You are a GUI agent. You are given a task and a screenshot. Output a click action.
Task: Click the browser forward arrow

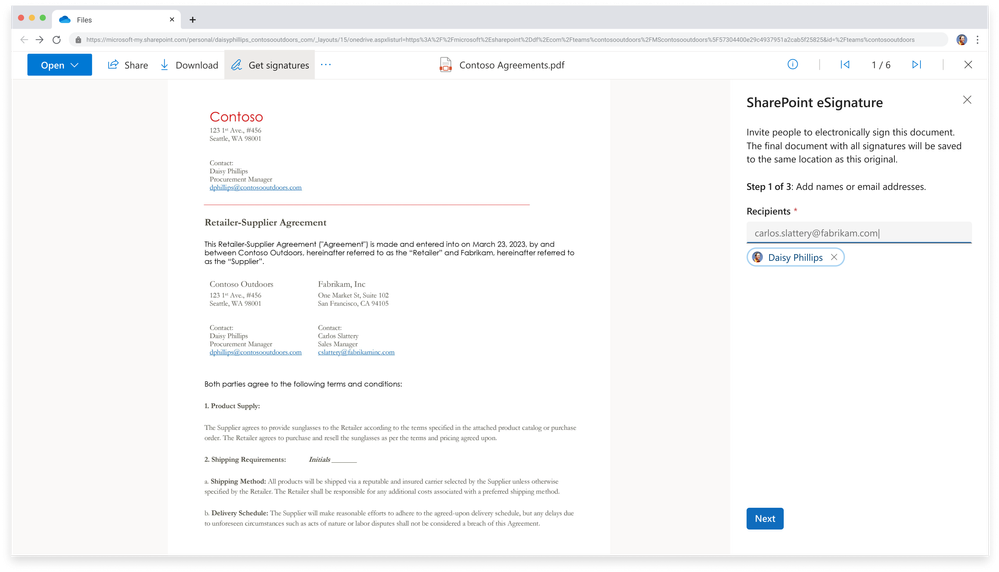click(x=40, y=39)
